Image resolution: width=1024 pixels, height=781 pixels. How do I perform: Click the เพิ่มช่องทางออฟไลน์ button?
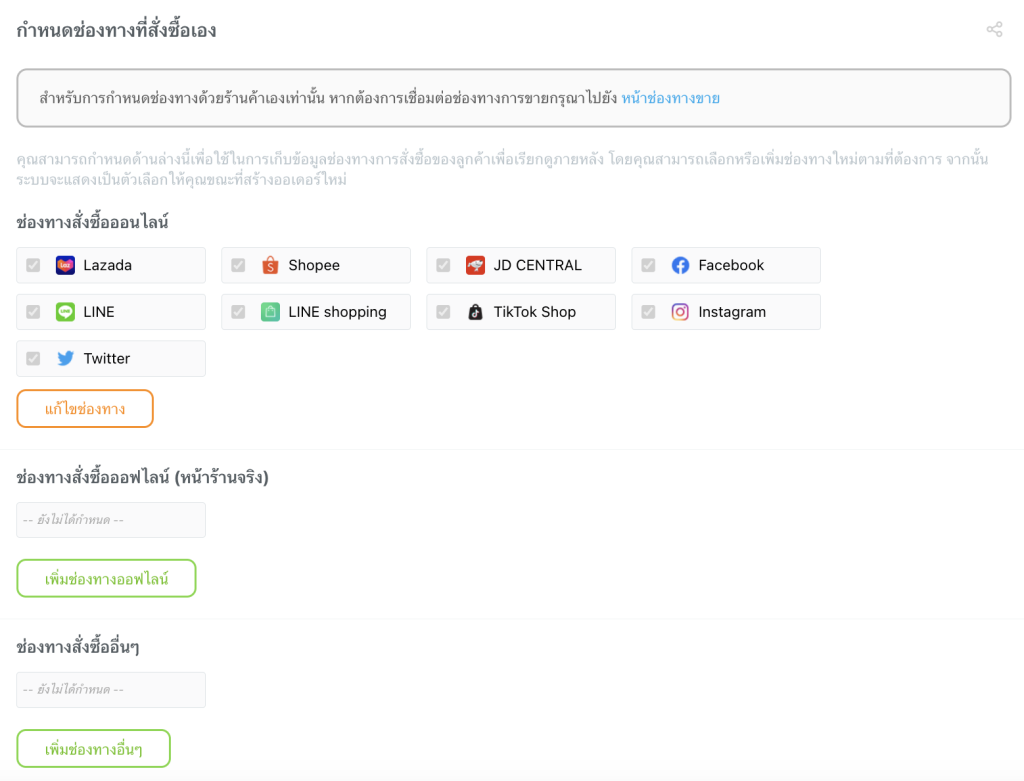tap(106, 578)
